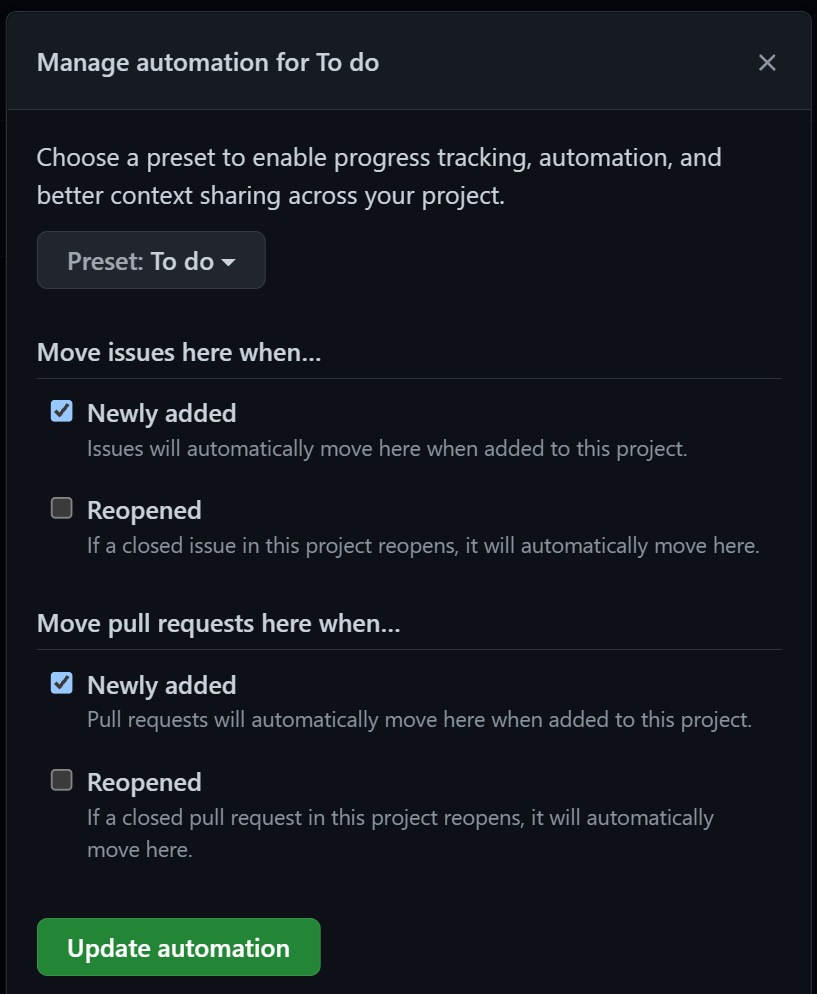Click the Move issues here when heading
817x994 pixels.
coord(179,352)
